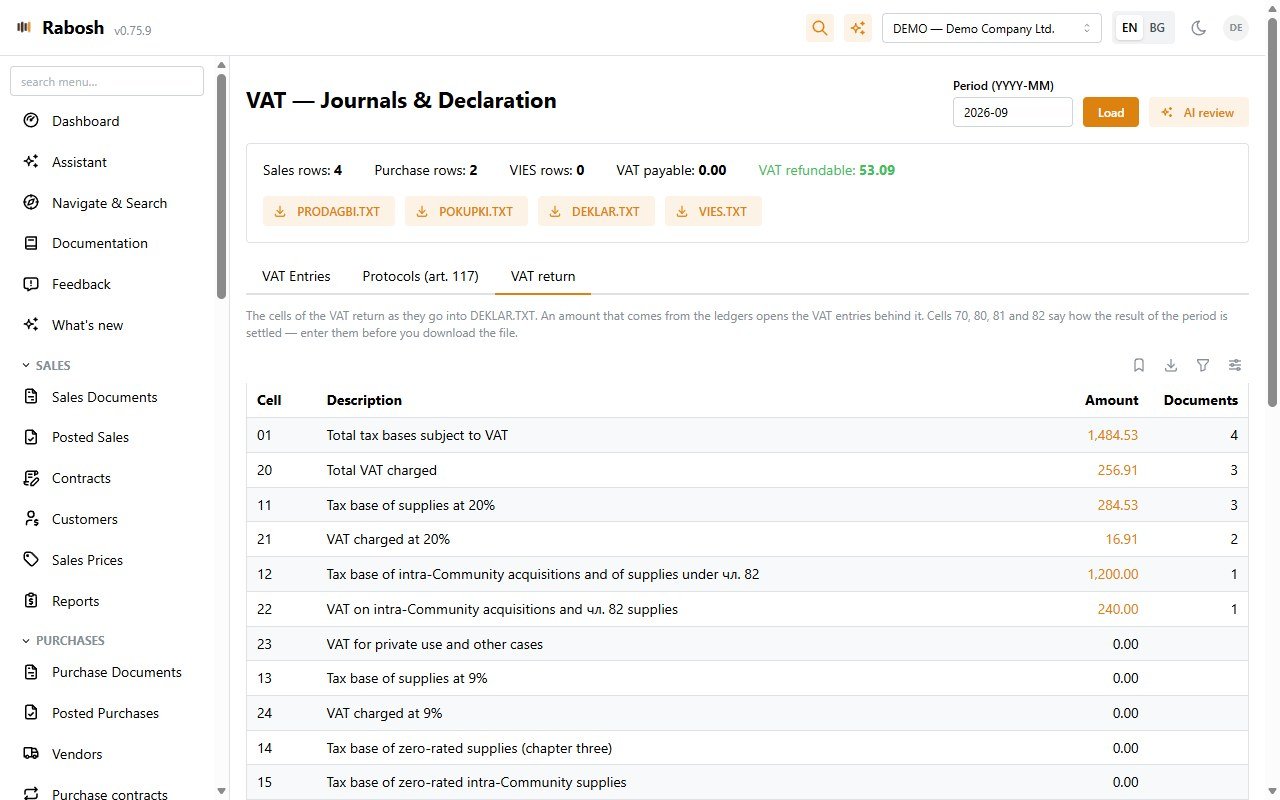Open the 240.00 amount for cell 22
This screenshot has height=800, width=1280.
pyautogui.click(x=1118, y=609)
